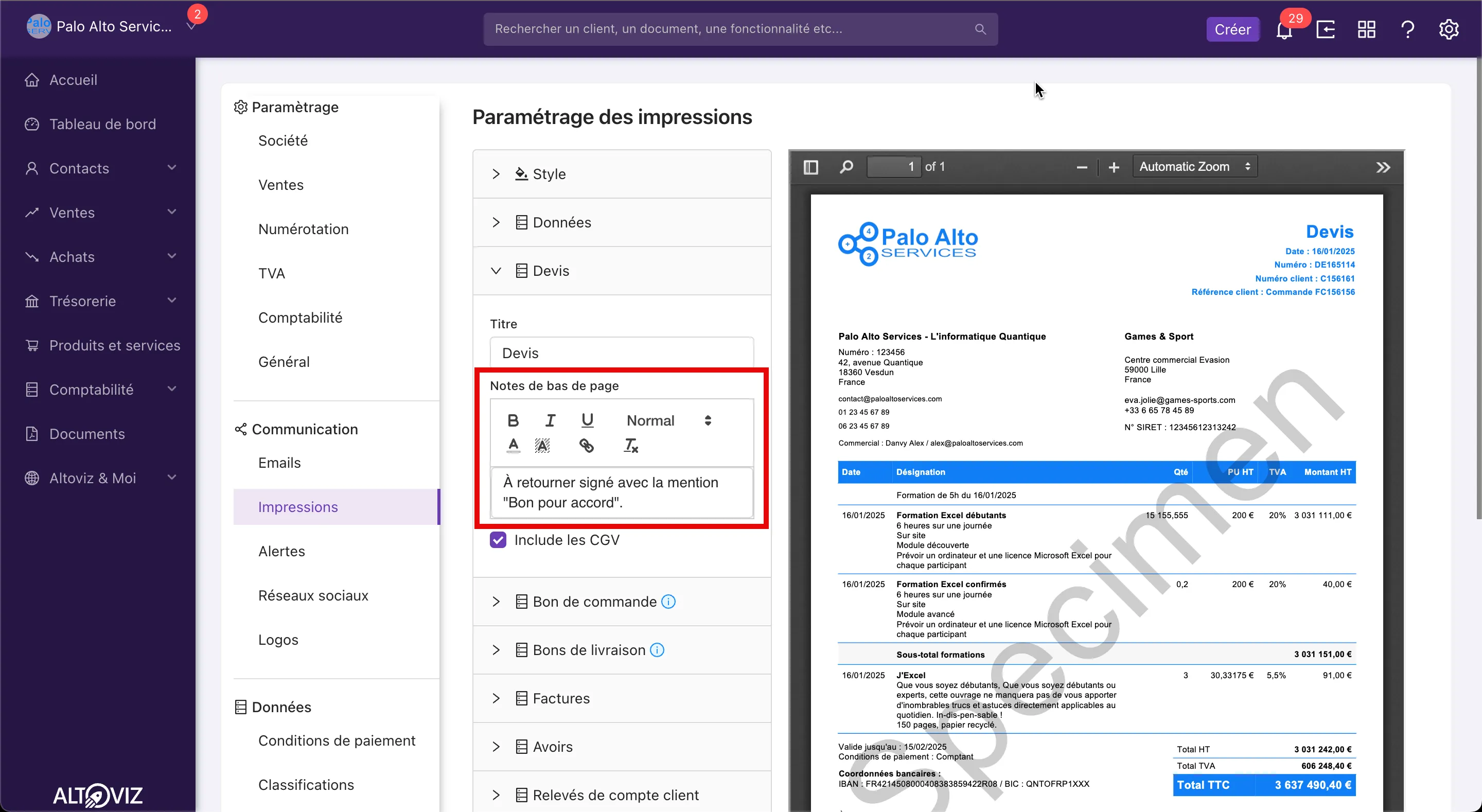Viewport: 1482px width, 812px height.
Task: Open Comptabilité in the Paramétrage list
Action: 301,317
